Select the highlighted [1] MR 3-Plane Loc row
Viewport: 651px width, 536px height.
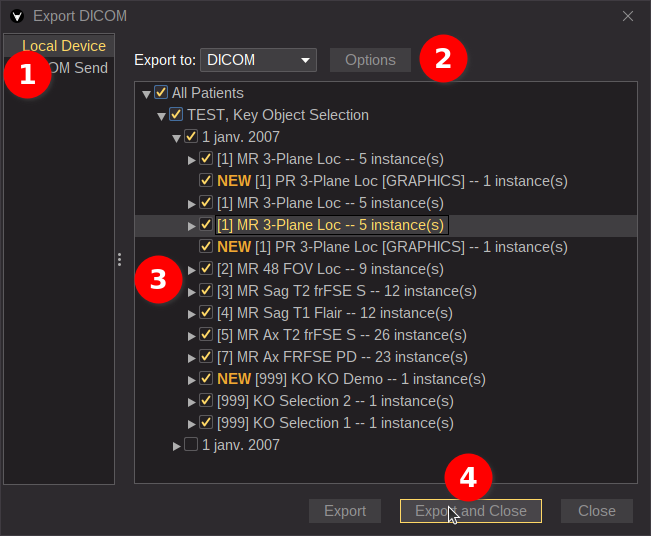tap(330, 225)
